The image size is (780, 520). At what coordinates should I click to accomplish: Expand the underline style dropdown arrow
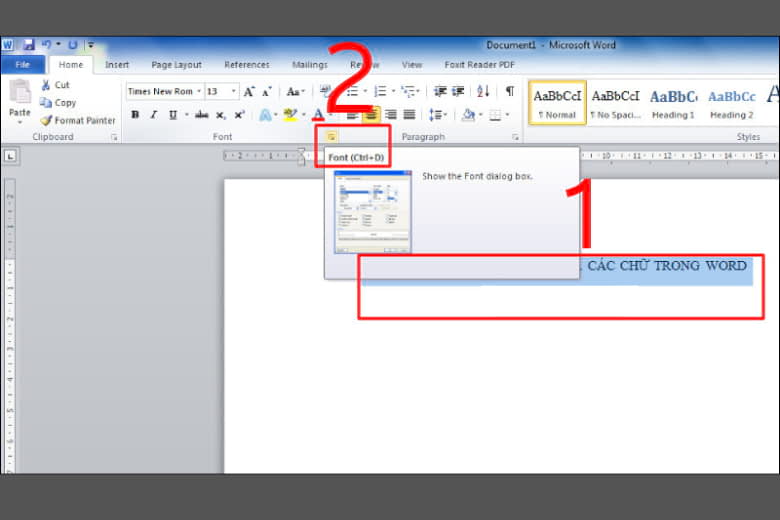pos(187,115)
